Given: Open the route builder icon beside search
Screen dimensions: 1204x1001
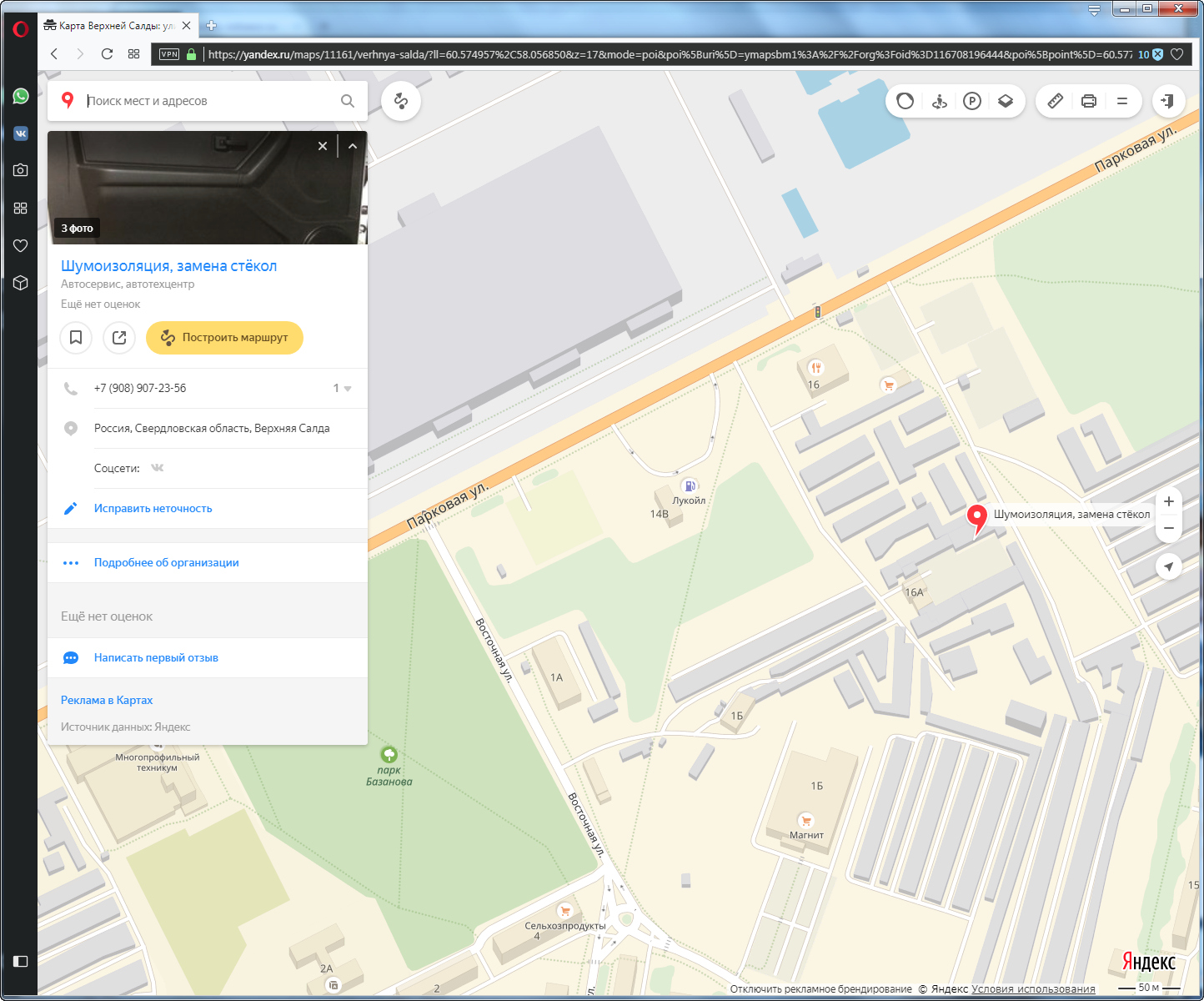Looking at the screenshot, I should 401,101.
